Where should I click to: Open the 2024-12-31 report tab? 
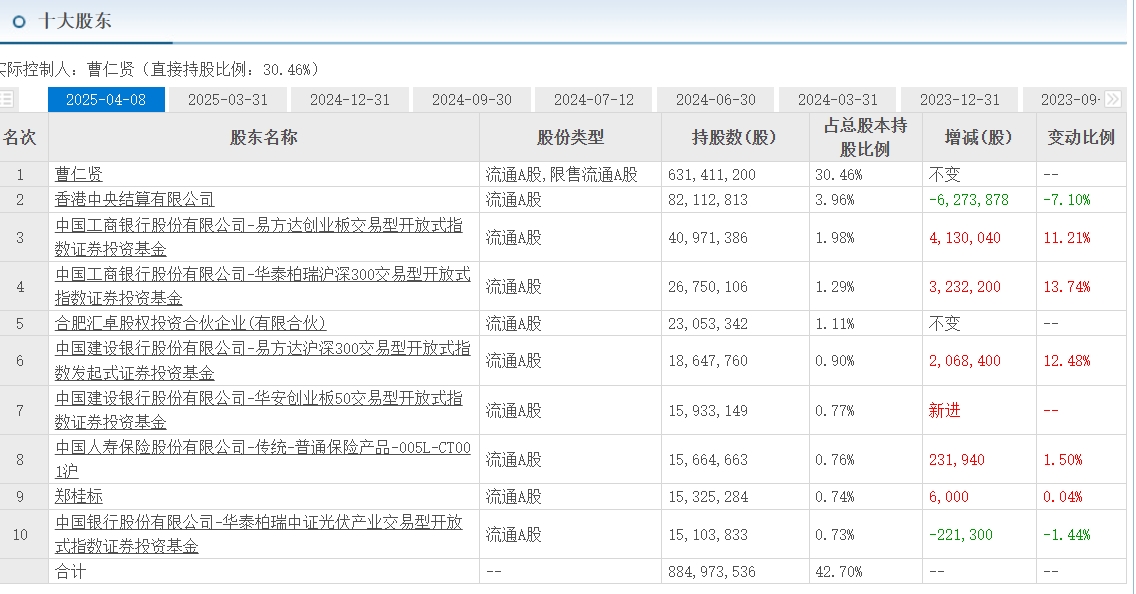point(350,100)
